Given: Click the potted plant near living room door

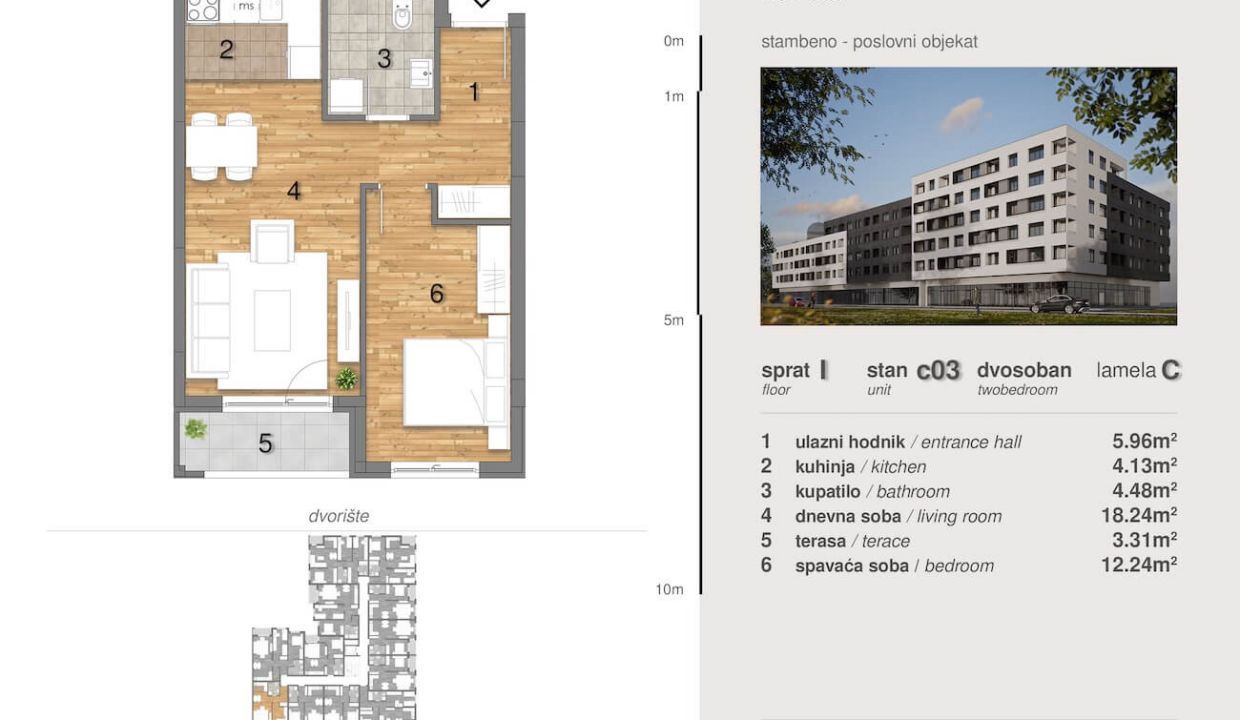Looking at the screenshot, I should click(346, 379).
